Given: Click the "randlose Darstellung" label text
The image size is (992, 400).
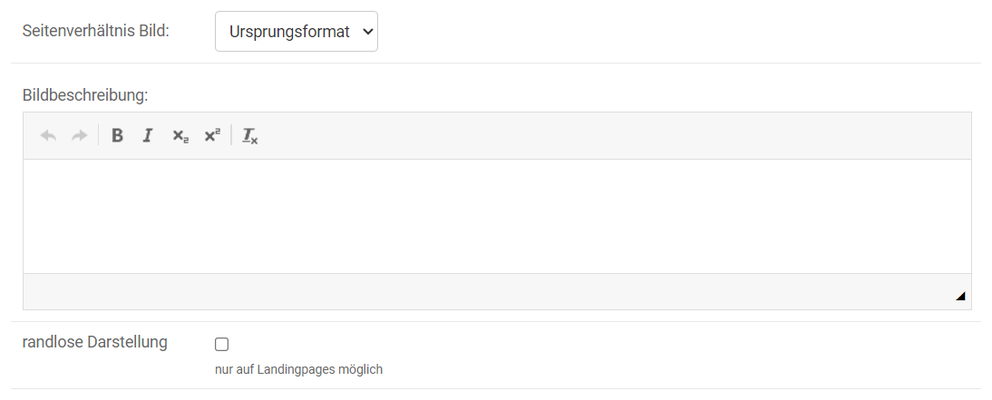Looking at the screenshot, I should pyautogui.click(x=95, y=342).
